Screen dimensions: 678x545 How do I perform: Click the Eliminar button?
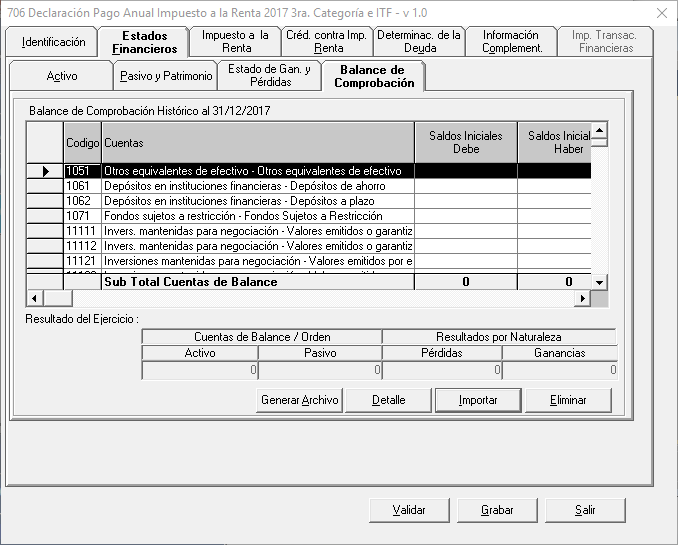pos(568,400)
